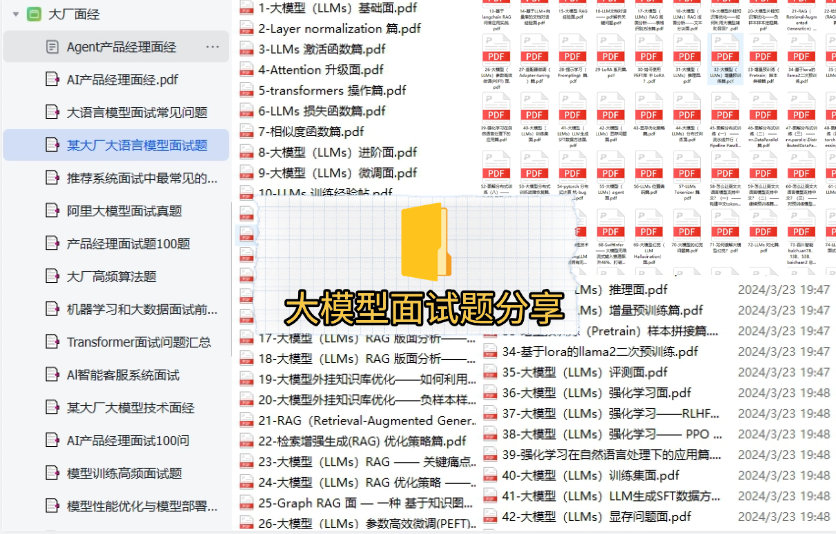The image size is (836, 534).
Task: Click the PDF icon for 5-transformers 操作篇.pdf
Action: (246, 91)
